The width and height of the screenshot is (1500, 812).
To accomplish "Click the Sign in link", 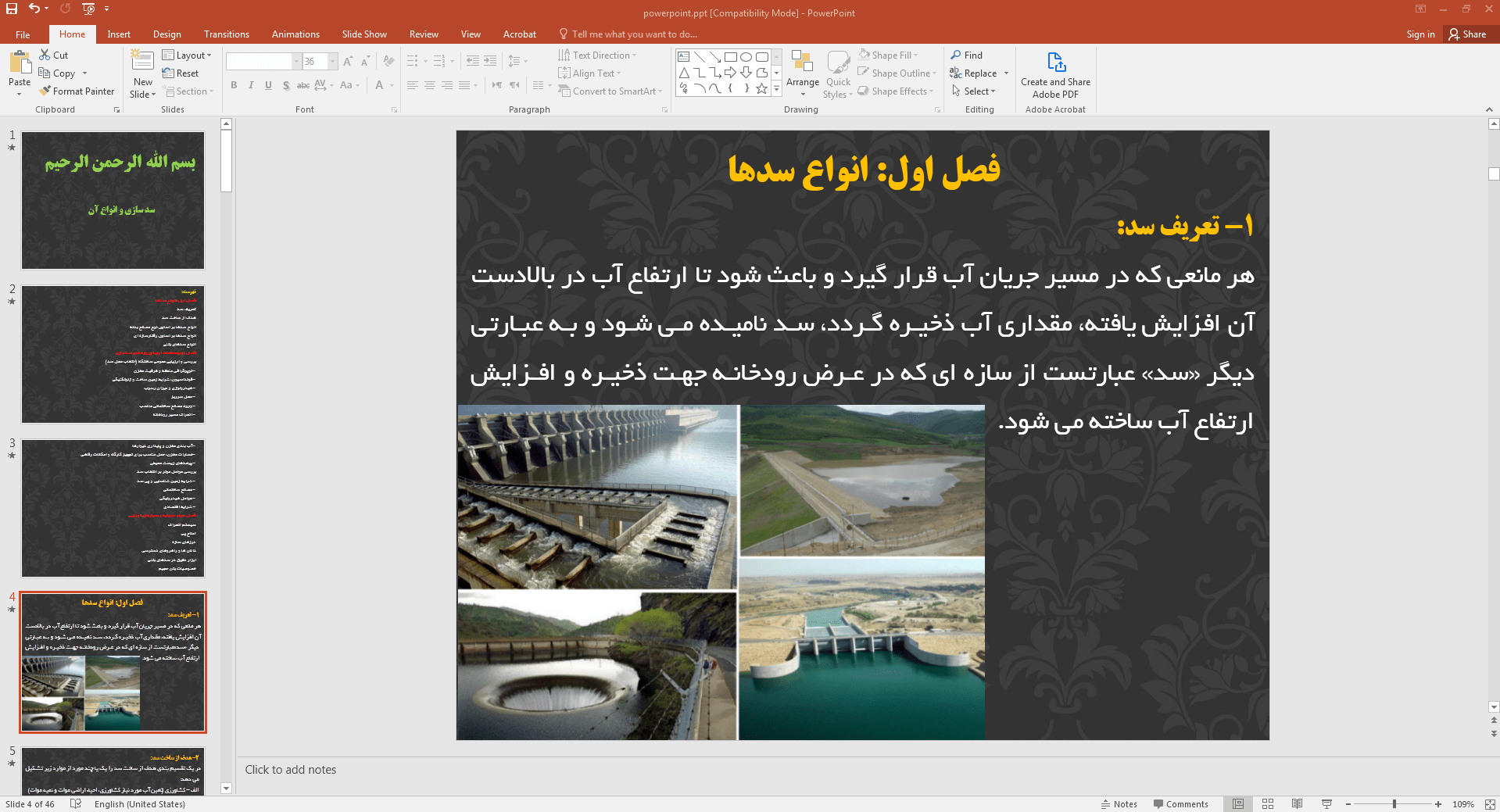I will [1420, 34].
